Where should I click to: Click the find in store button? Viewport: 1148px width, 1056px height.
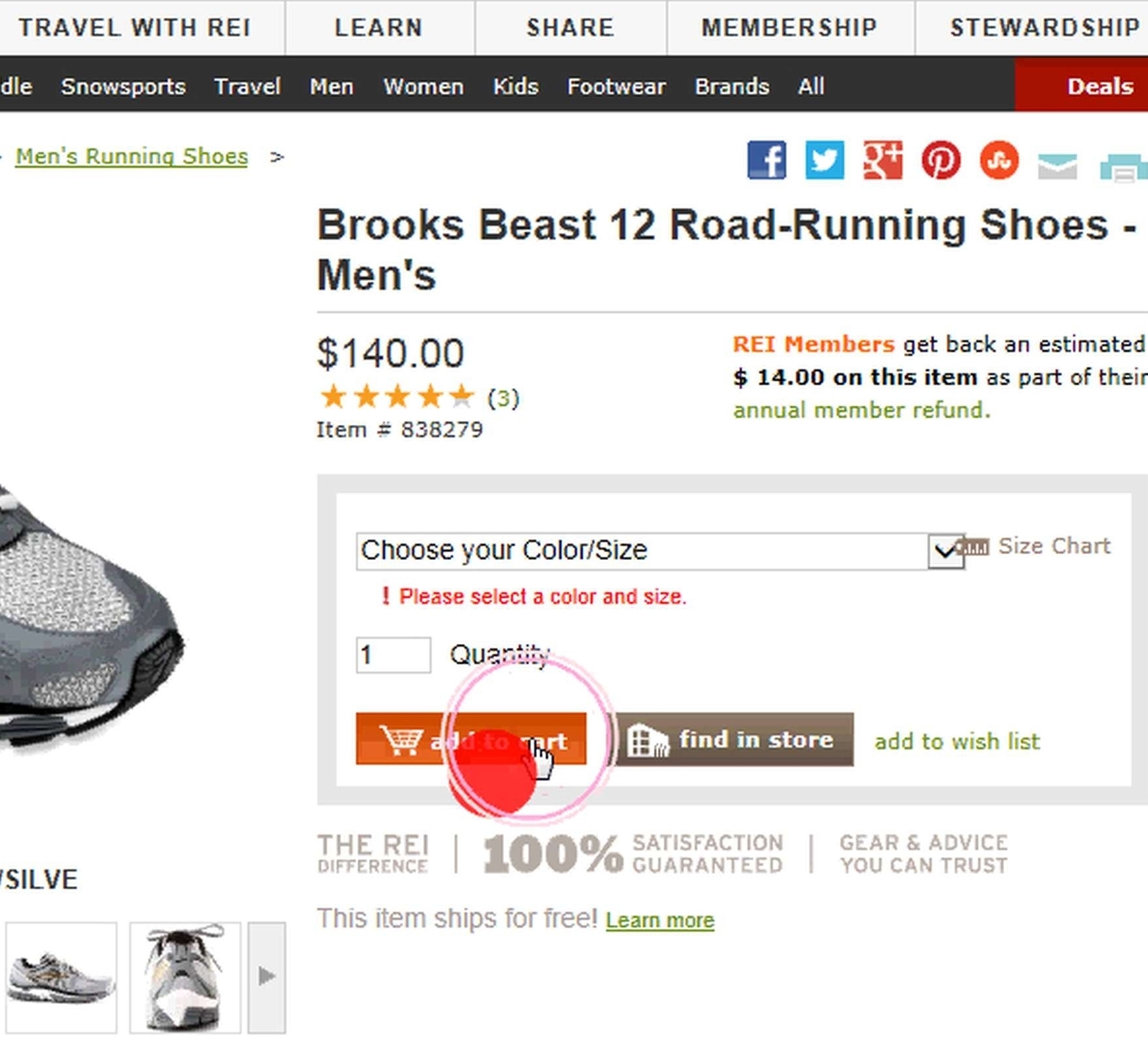[734, 740]
